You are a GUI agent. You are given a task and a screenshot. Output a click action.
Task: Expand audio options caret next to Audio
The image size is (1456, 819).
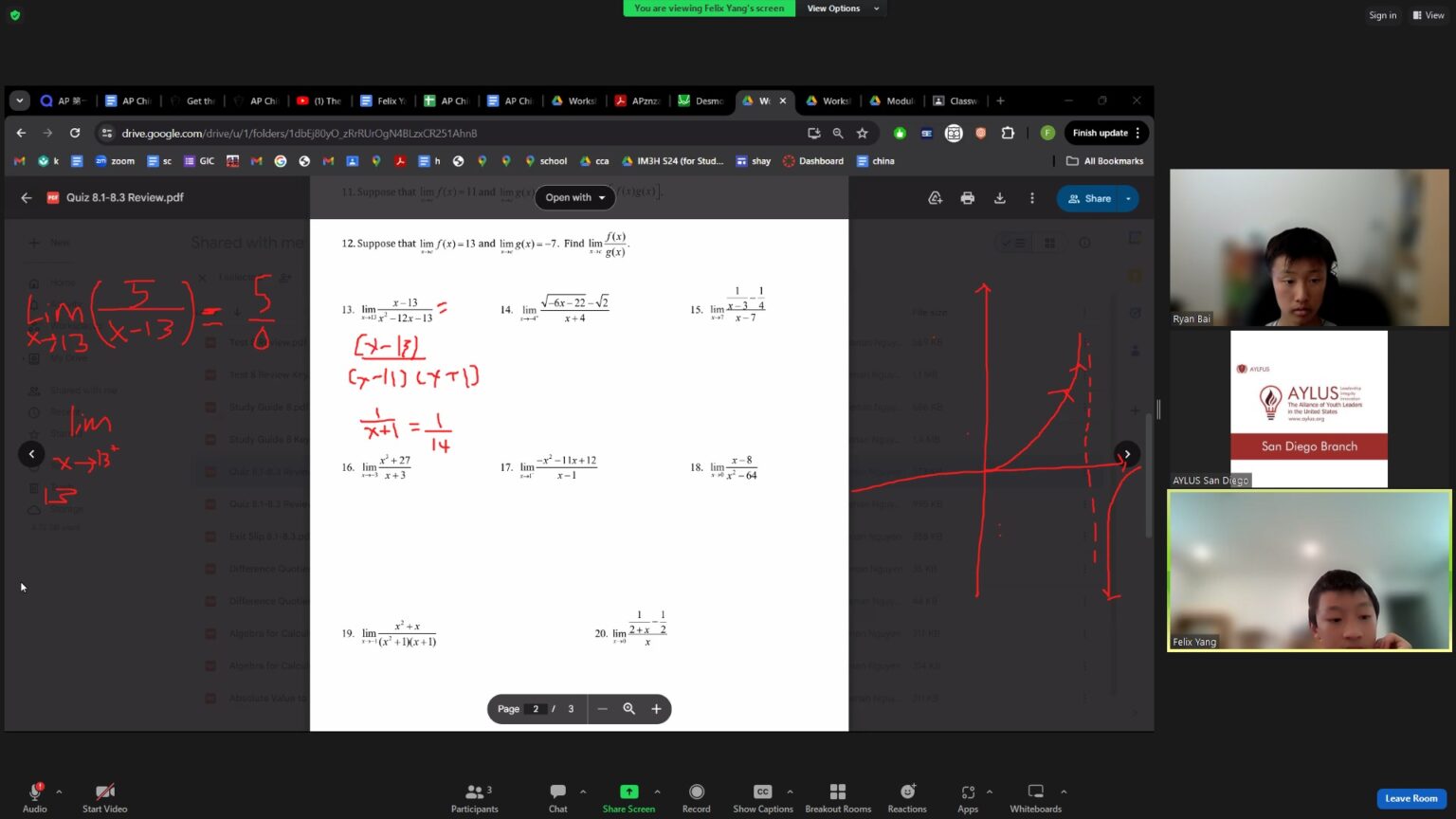tap(59, 792)
